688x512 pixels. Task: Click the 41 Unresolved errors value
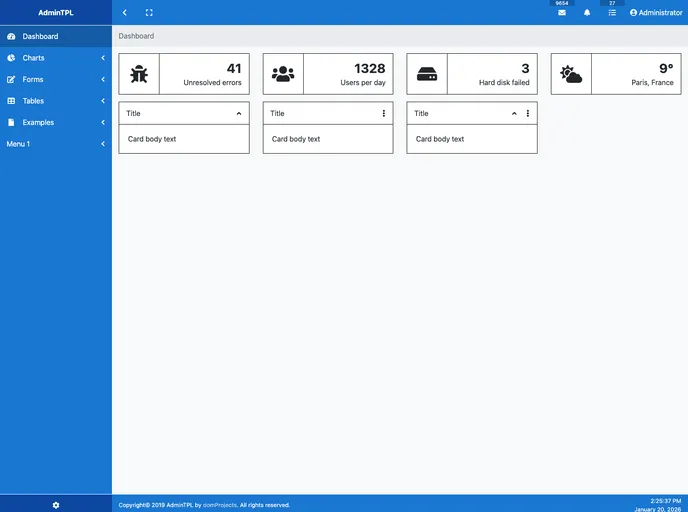[x=234, y=68]
